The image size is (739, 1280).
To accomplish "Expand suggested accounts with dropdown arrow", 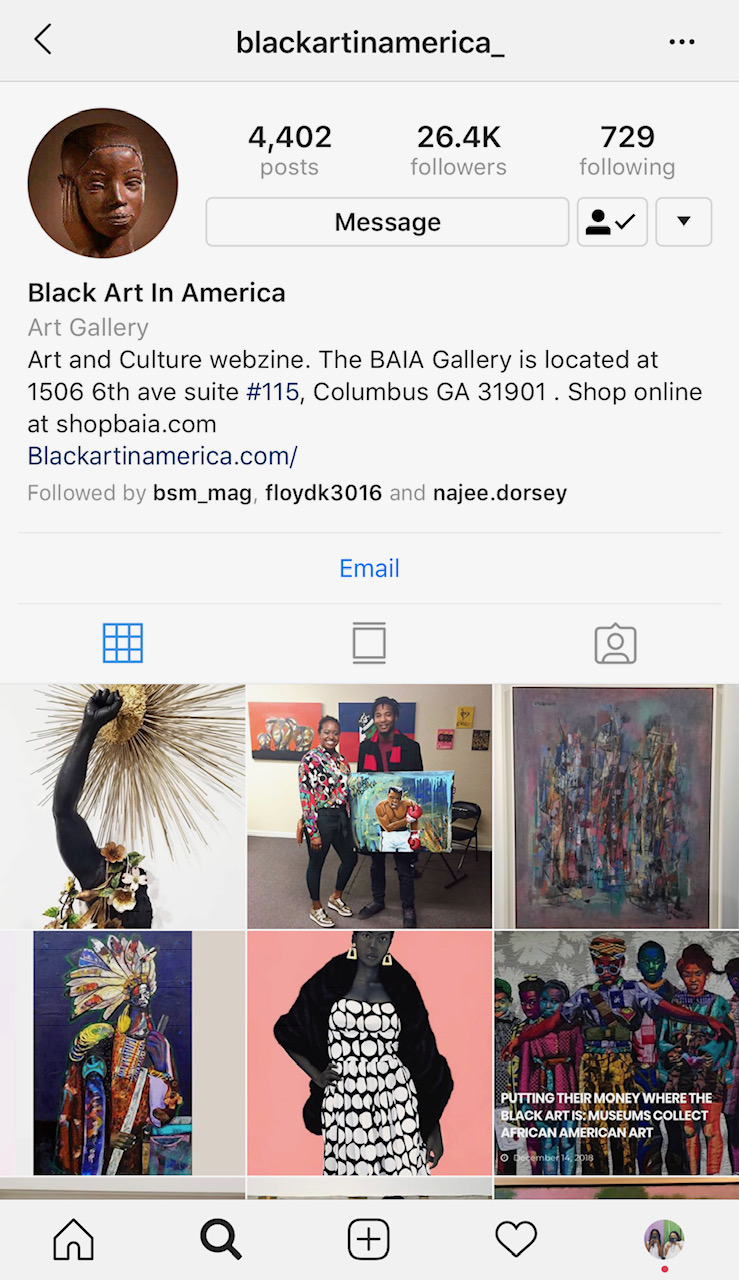I will 684,222.
